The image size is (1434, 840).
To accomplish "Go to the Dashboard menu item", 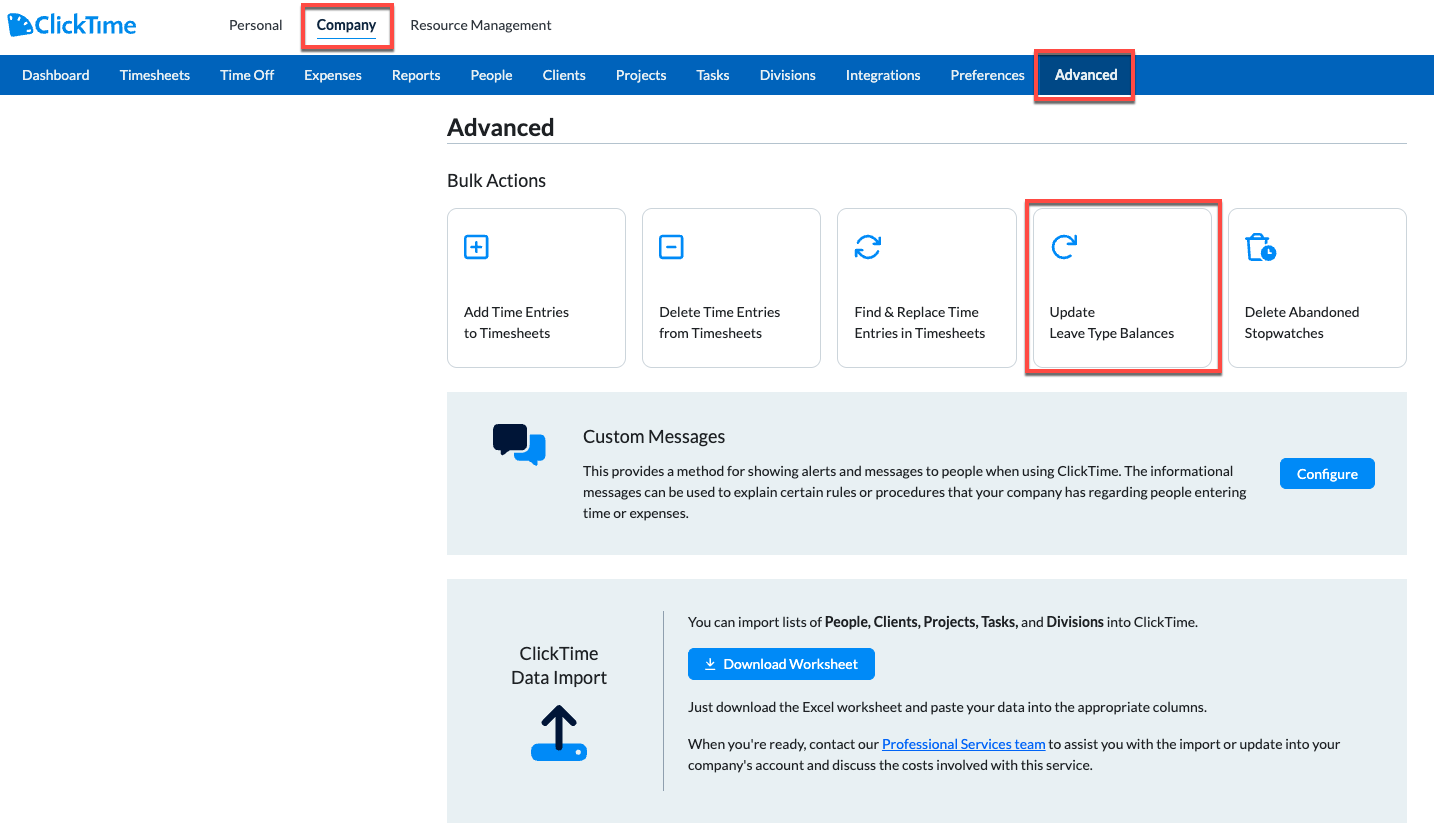I will tap(56, 75).
